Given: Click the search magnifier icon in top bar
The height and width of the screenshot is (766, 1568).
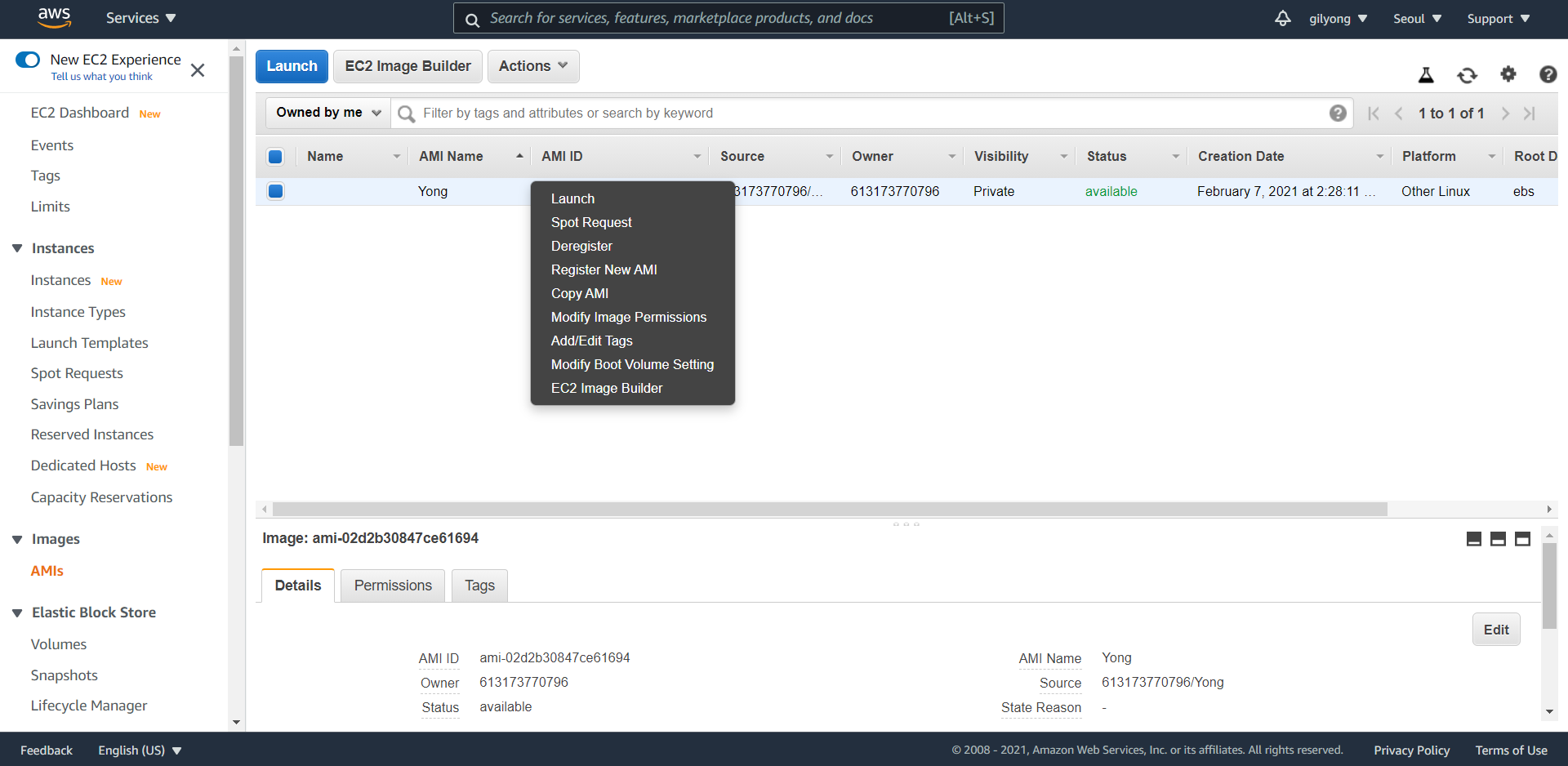Looking at the screenshot, I should coord(472,19).
